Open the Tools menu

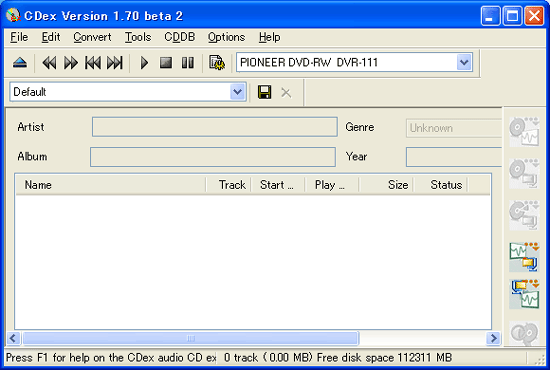[138, 37]
